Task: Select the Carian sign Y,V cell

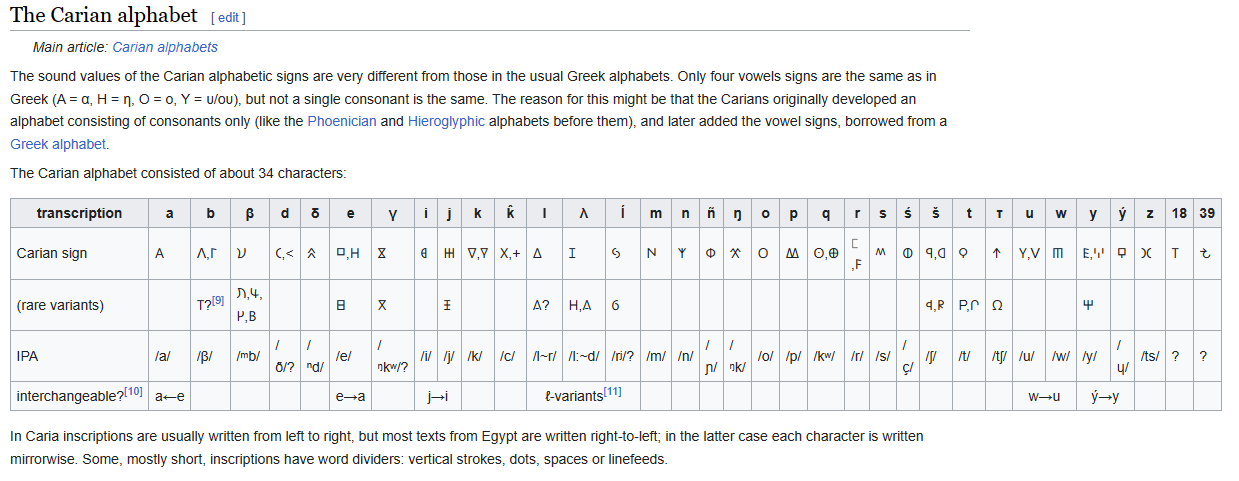Action: (x=1028, y=253)
